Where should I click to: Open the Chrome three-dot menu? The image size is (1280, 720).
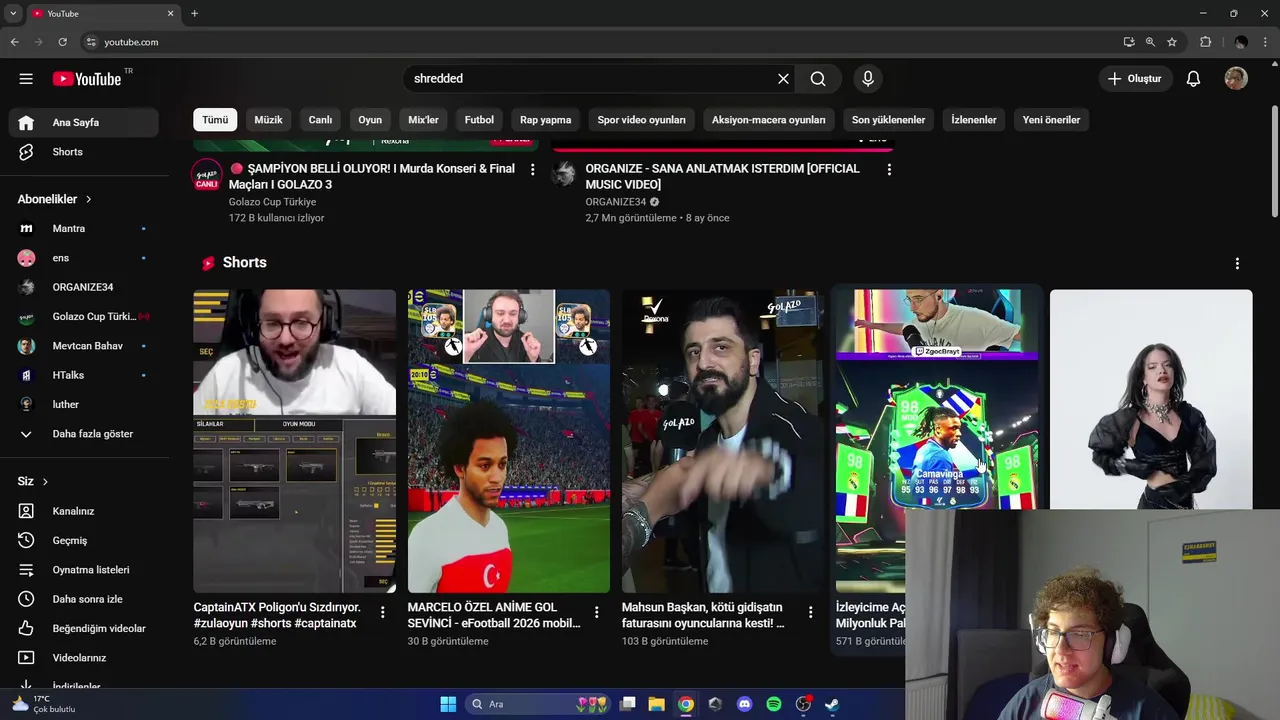(1266, 42)
